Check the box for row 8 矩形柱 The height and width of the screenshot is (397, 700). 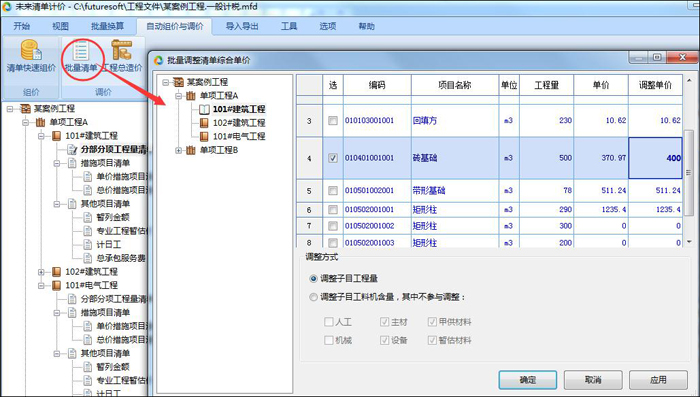point(333,242)
